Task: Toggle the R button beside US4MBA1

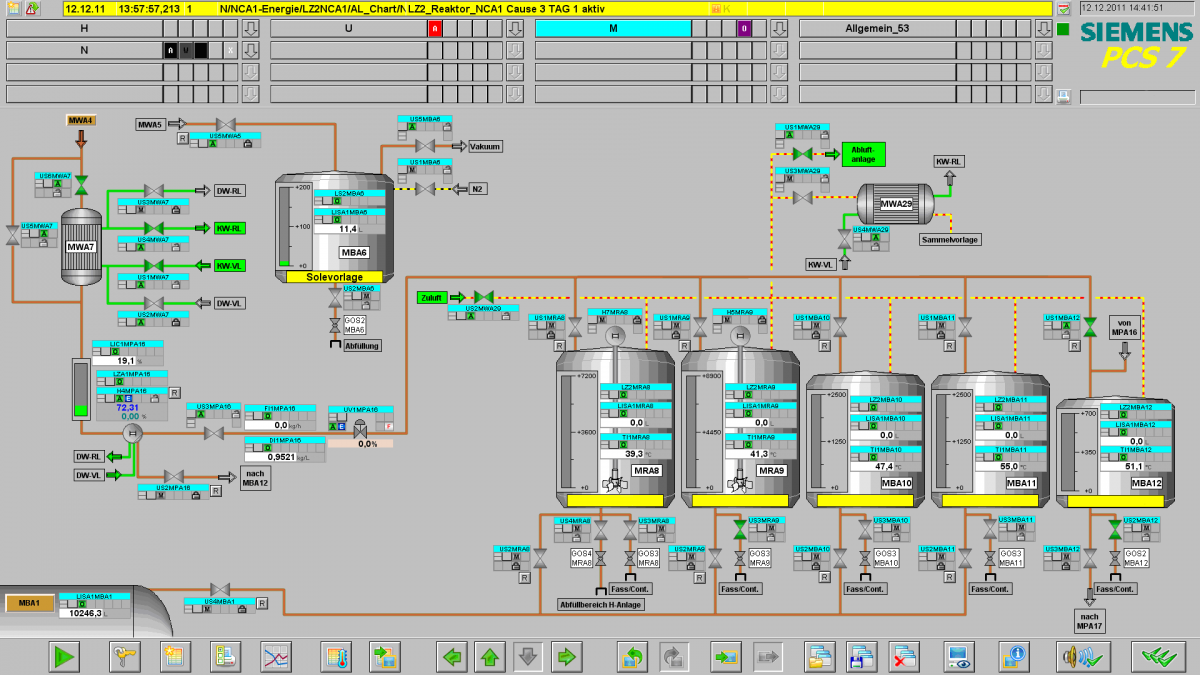Action: pyautogui.click(x=261, y=604)
